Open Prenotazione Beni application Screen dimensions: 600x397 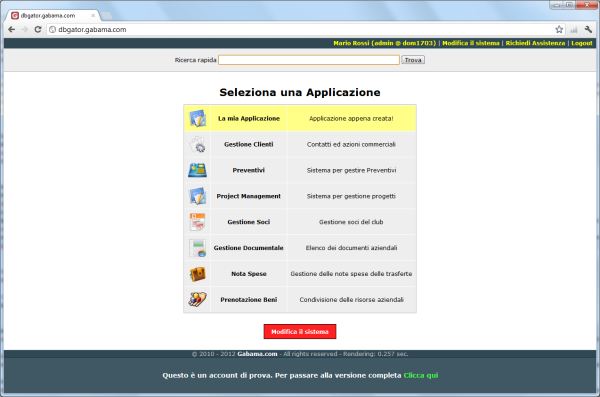(x=249, y=300)
